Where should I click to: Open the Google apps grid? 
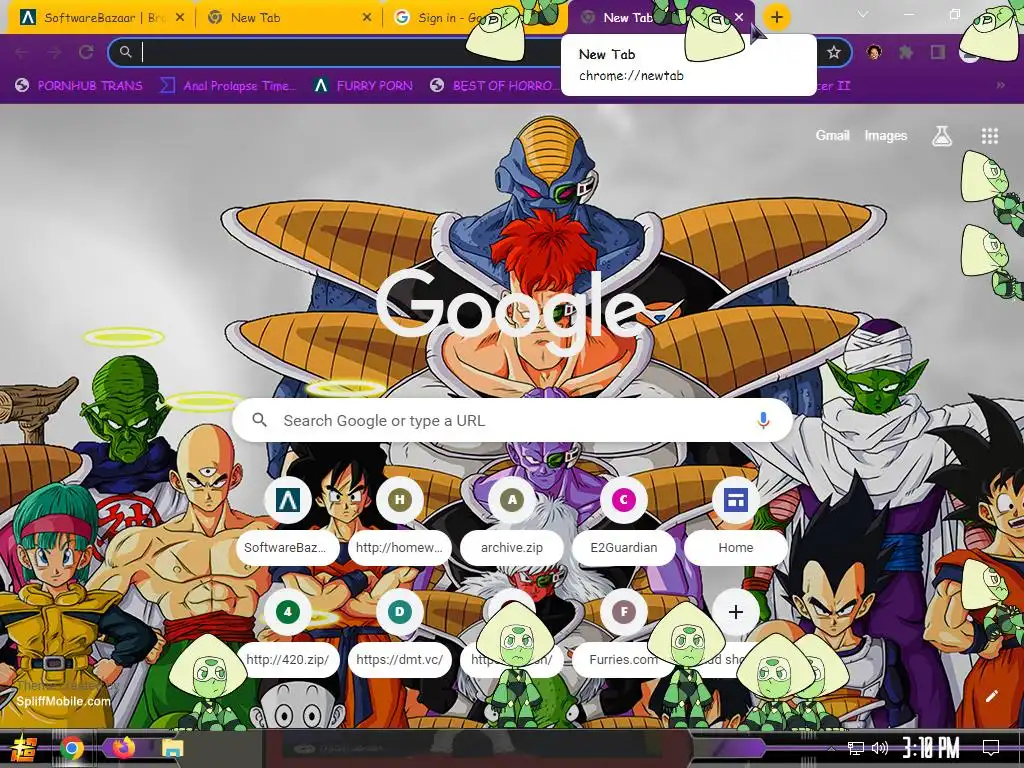[989, 136]
